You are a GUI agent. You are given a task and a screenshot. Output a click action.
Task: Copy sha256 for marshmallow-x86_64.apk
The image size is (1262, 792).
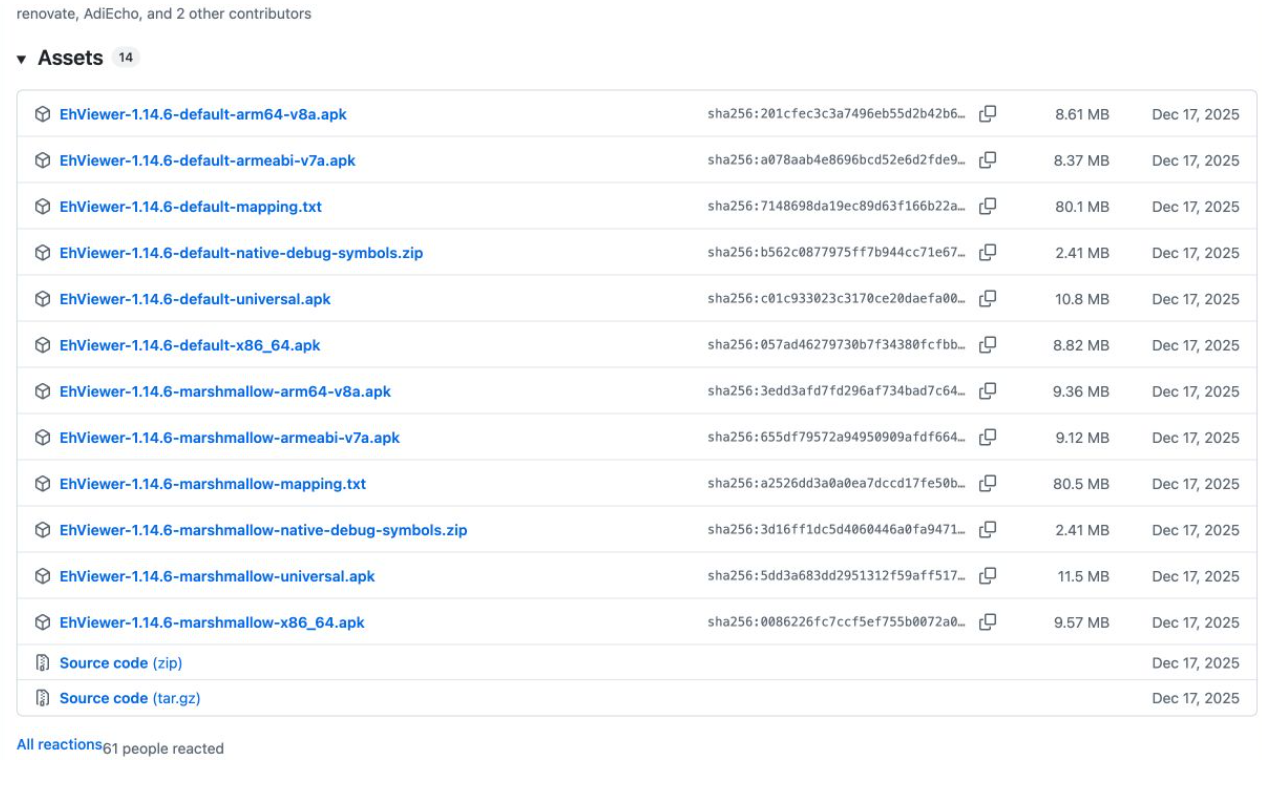[x=987, y=621]
